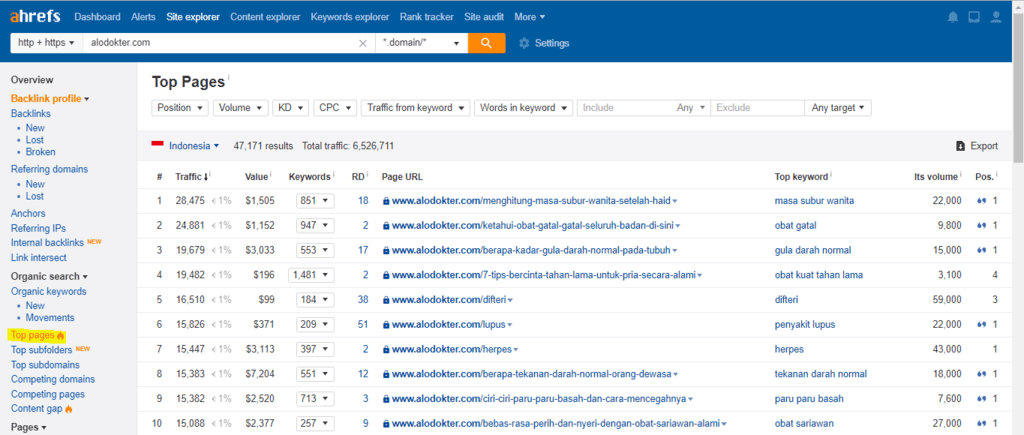This screenshot has width=1024, height=435.
Task: Open Keywords explorer tab
Action: 350,17
